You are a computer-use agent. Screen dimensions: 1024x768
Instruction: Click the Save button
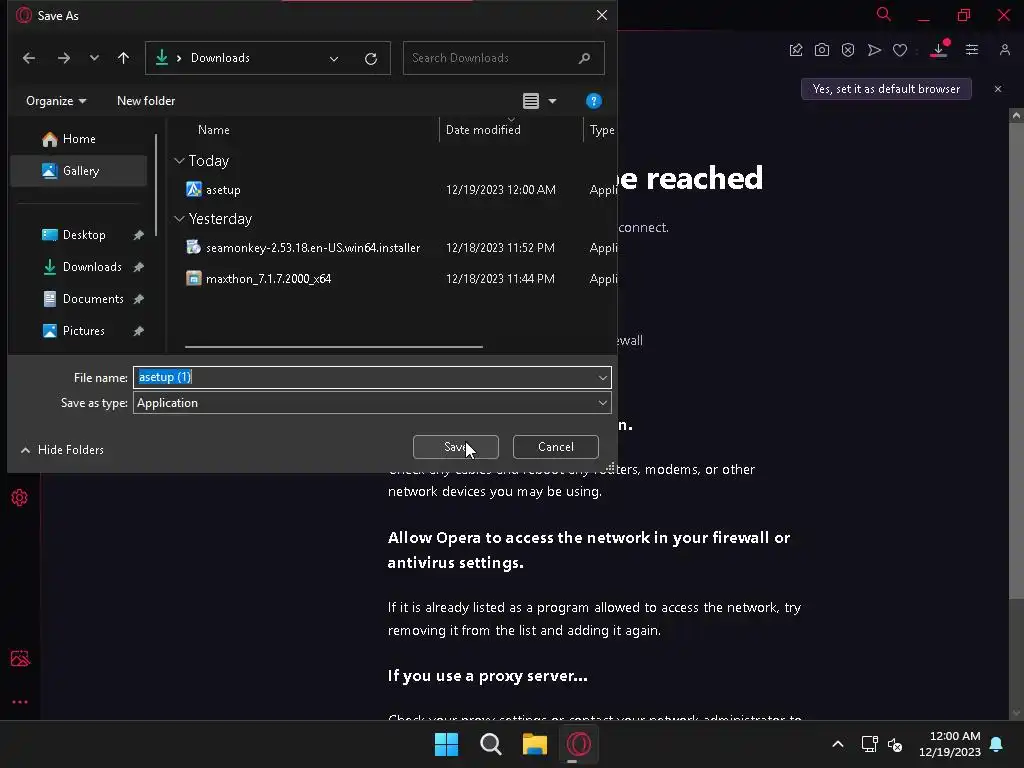click(x=456, y=447)
